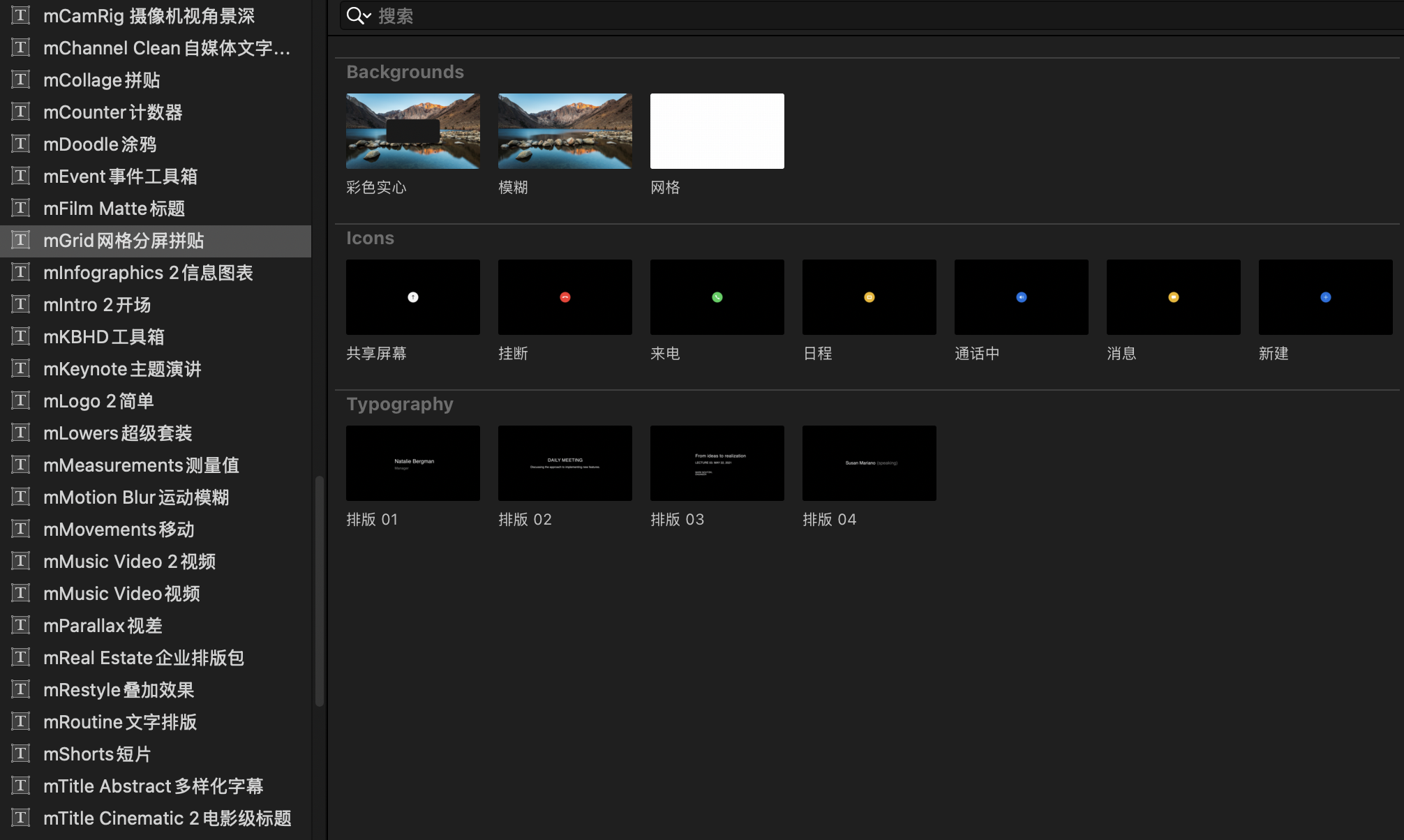The width and height of the screenshot is (1404, 840).
Task: Click the Backgrounds section header
Action: tap(405, 72)
